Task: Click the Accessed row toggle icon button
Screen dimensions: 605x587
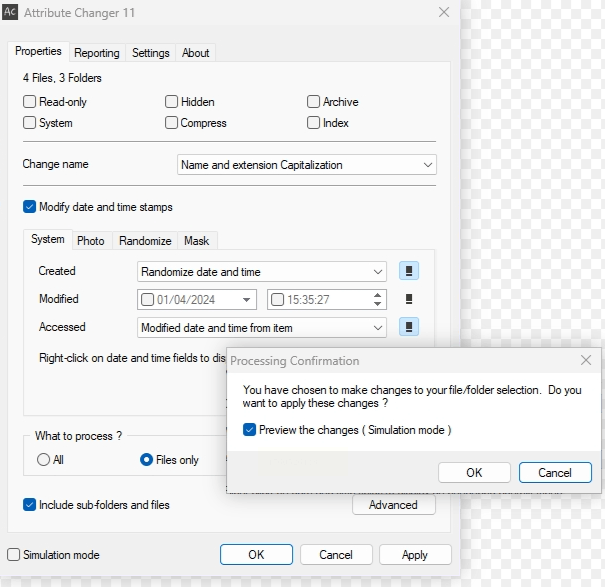Action: coord(409,327)
